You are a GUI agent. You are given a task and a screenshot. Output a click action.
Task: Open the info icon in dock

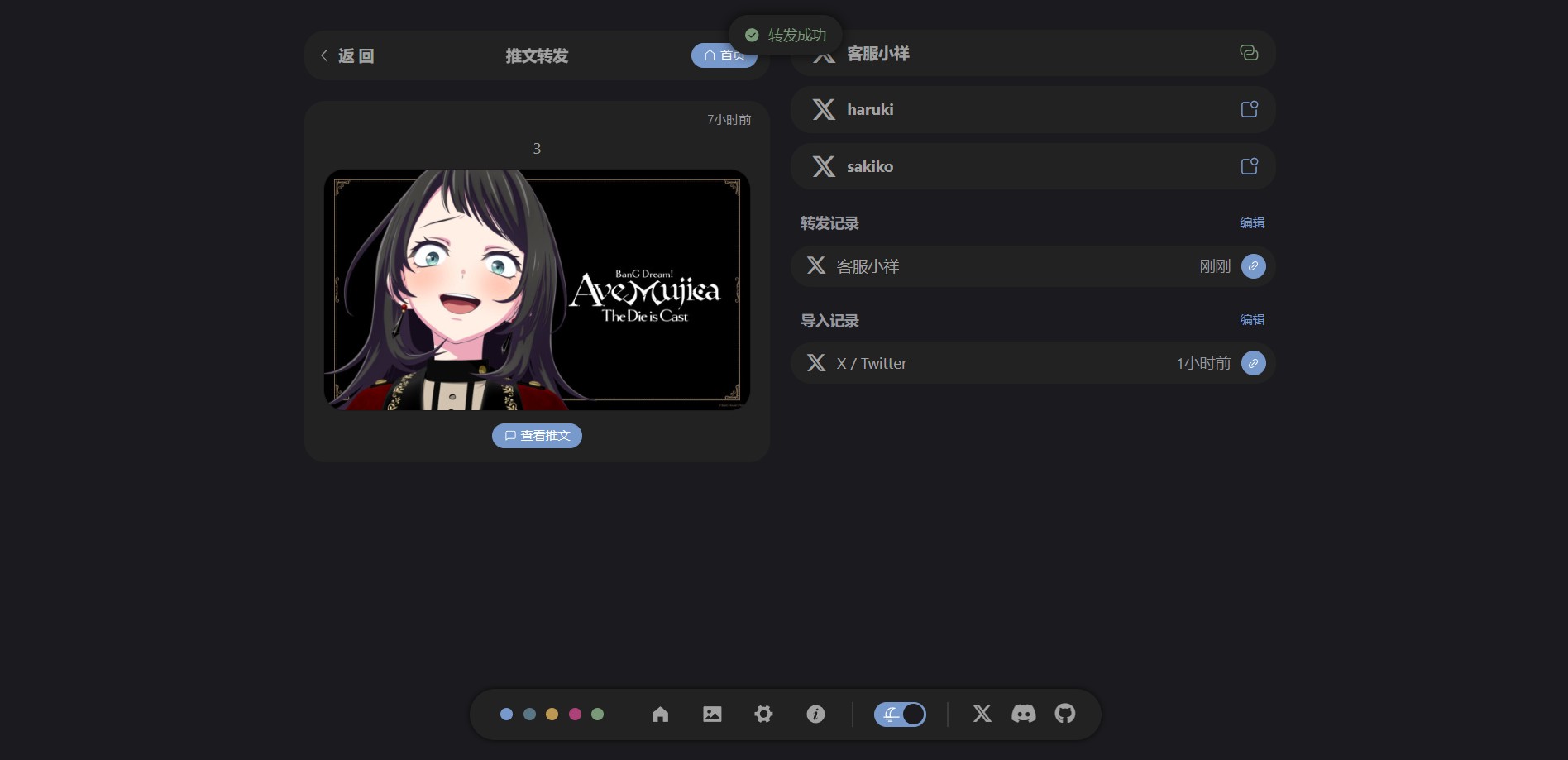tap(815, 714)
